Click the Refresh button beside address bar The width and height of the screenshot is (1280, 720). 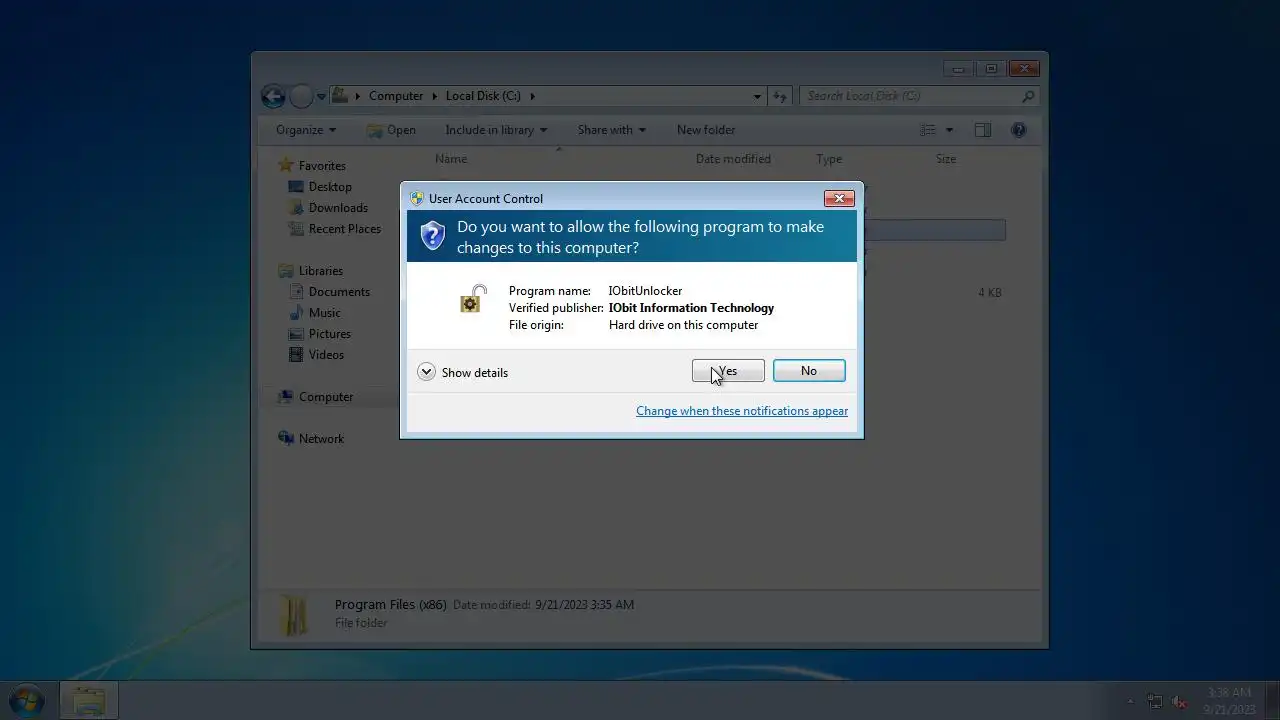tap(779, 96)
